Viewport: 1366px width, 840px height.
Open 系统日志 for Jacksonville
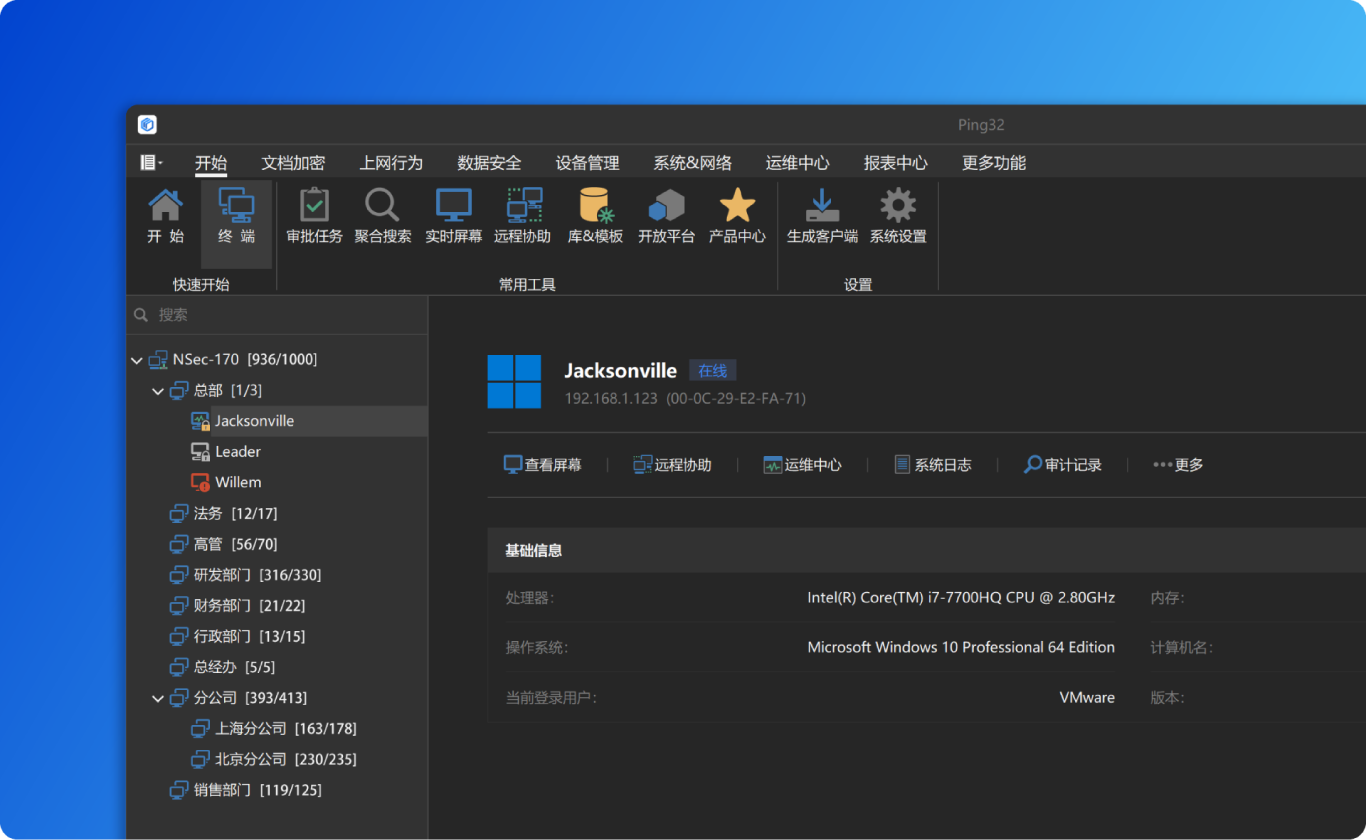(x=932, y=465)
